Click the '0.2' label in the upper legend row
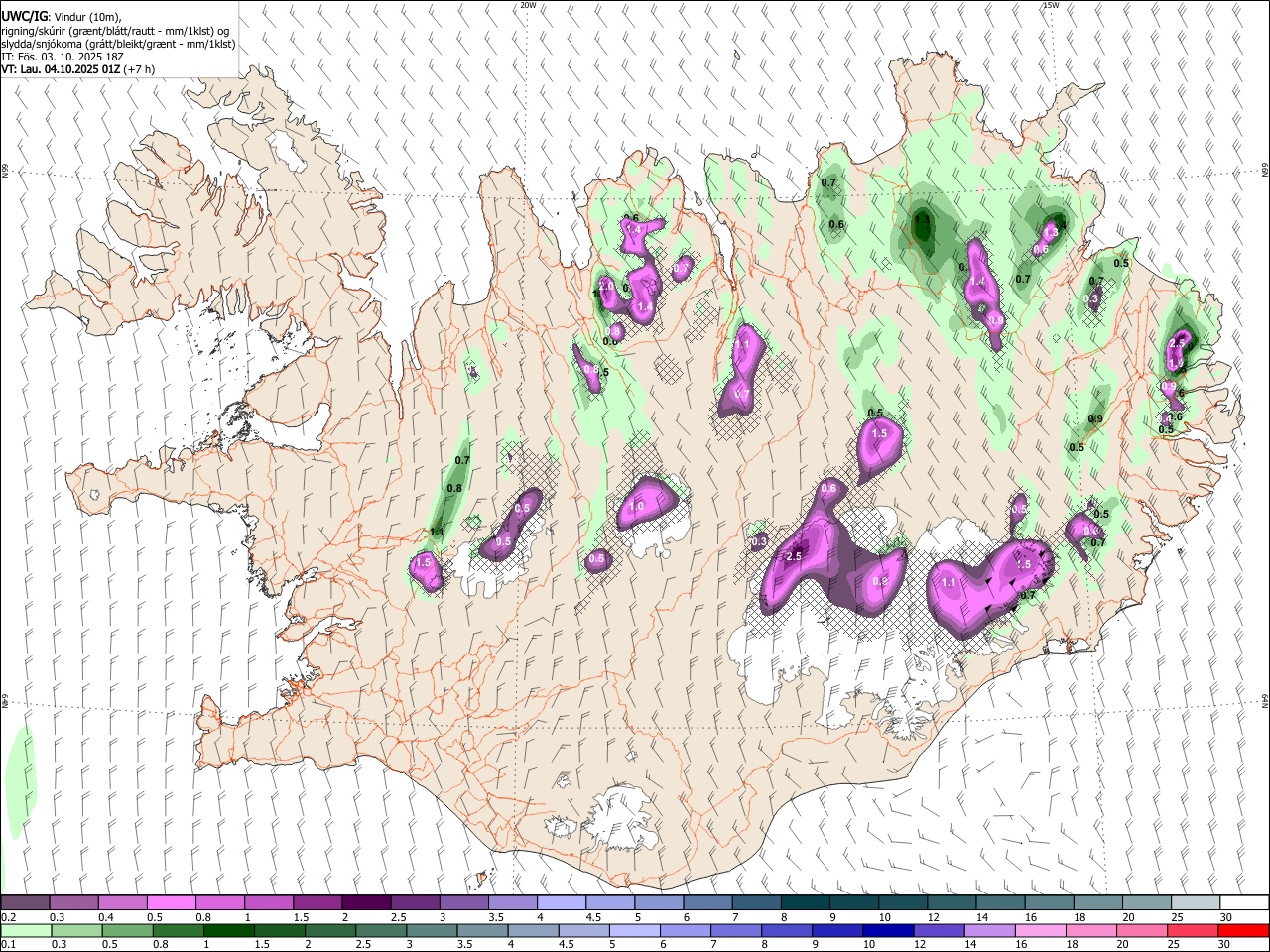The height and width of the screenshot is (952, 1270). coord(8,917)
